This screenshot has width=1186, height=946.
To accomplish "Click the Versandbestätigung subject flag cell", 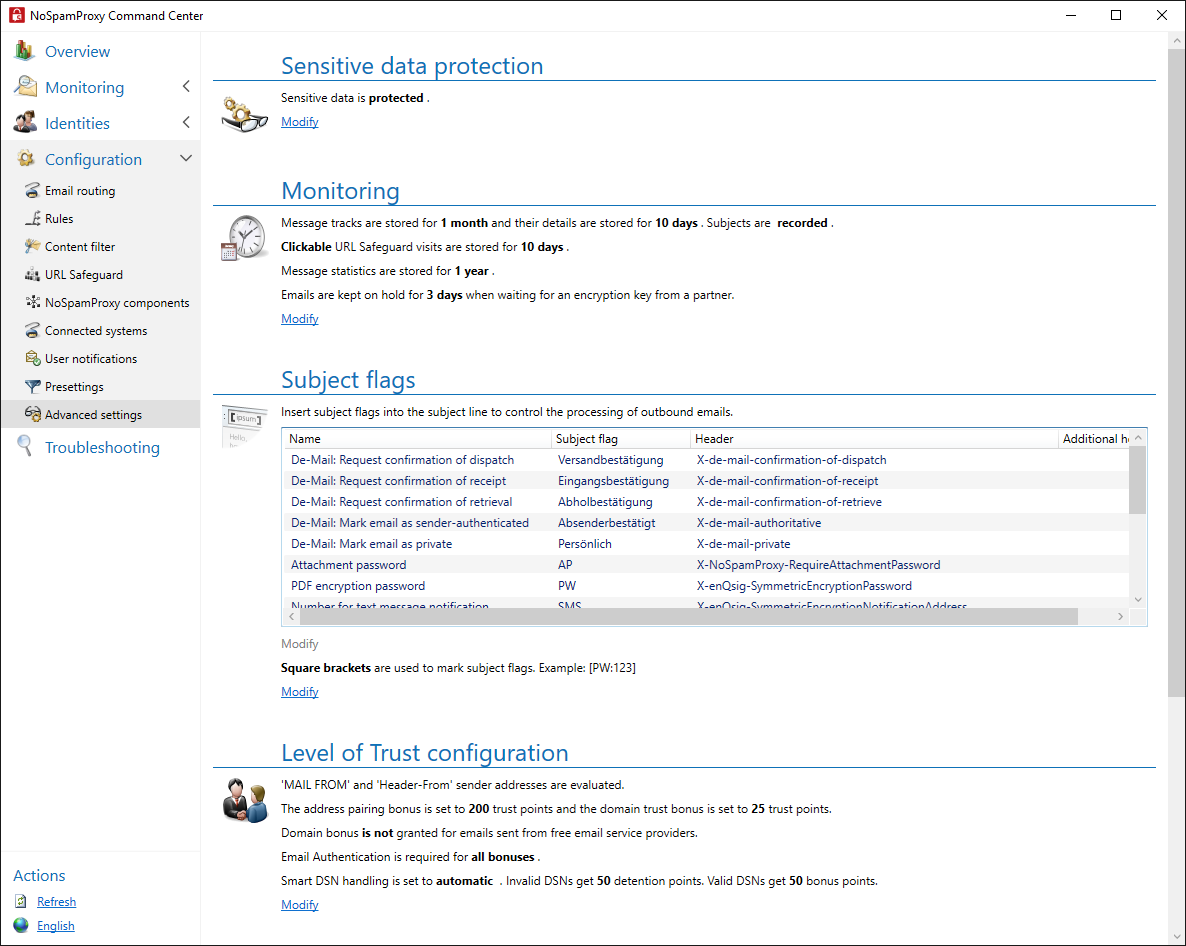I will pyautogui.click(x=610, y=460).
